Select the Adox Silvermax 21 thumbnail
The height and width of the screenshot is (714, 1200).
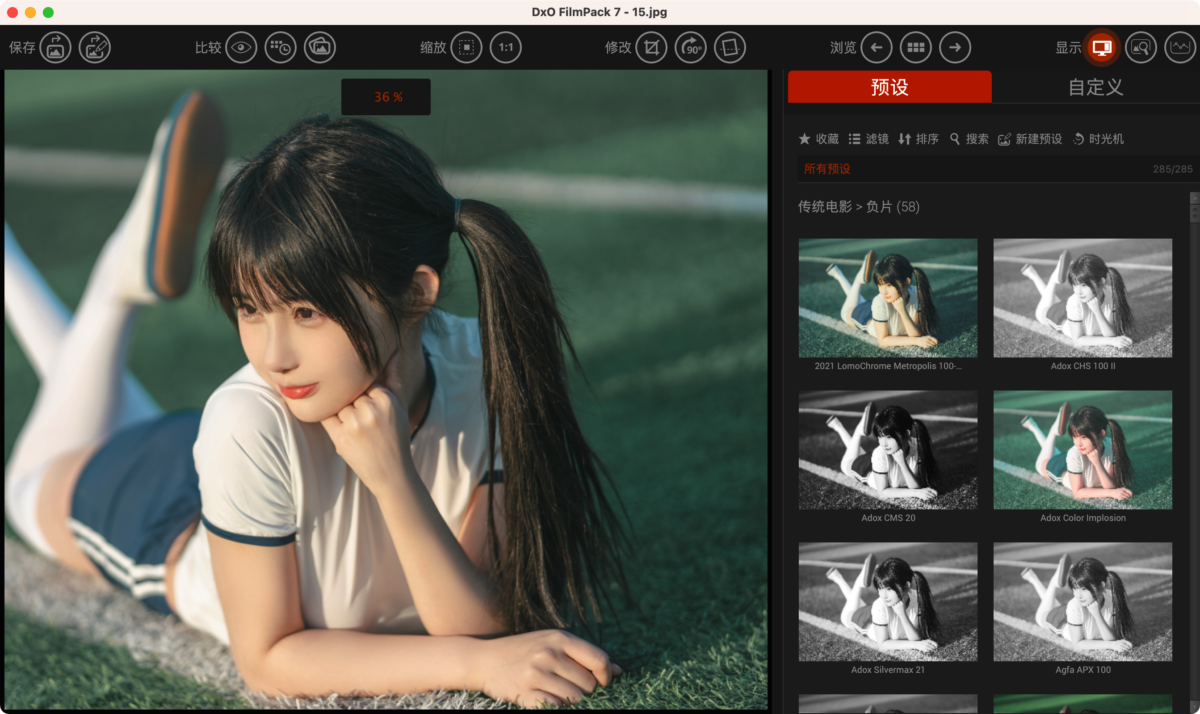point(888,602)
